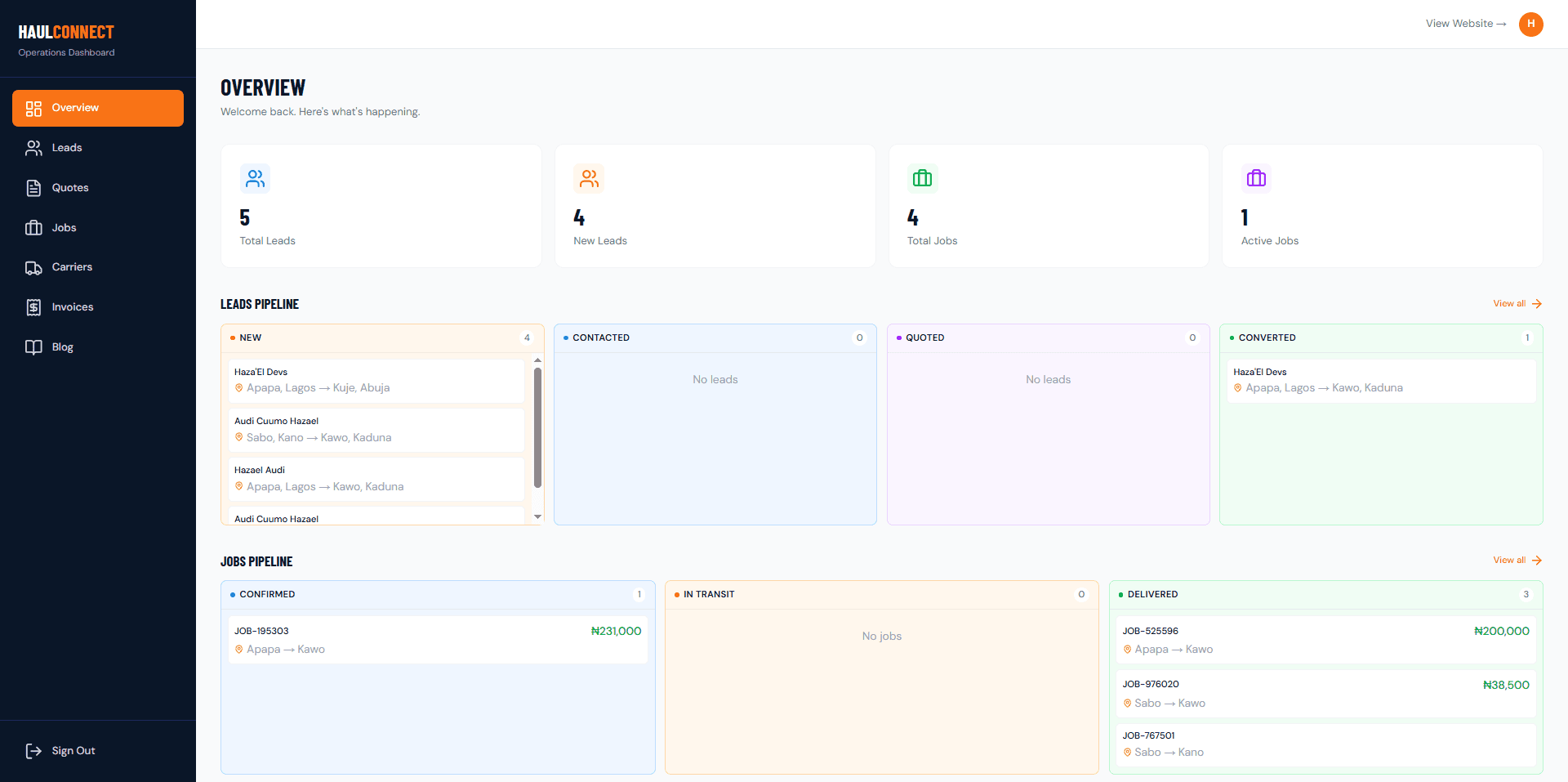Click the IN TRANSIT column header
This screenshot has width=1568, height=782.
[882, 595]
